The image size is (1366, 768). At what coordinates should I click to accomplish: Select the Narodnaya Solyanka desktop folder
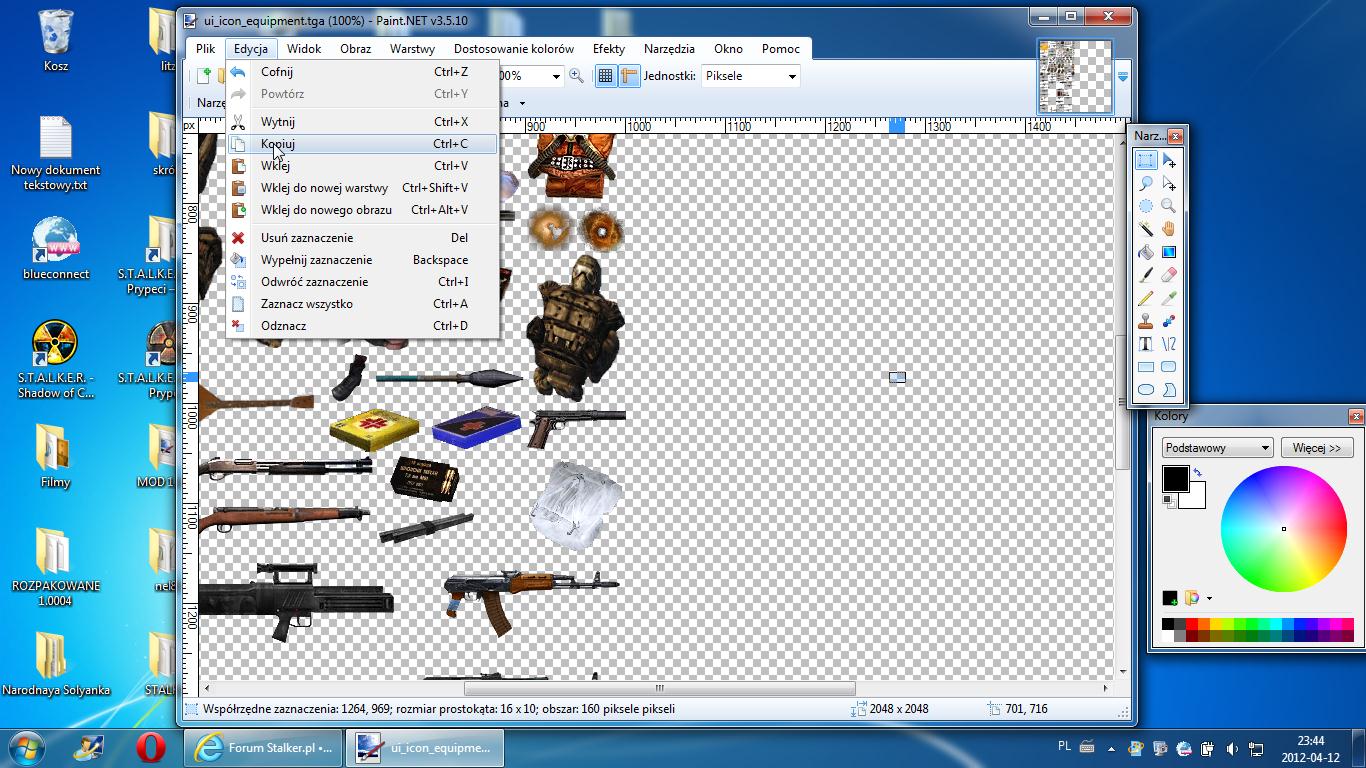point(56,662)
